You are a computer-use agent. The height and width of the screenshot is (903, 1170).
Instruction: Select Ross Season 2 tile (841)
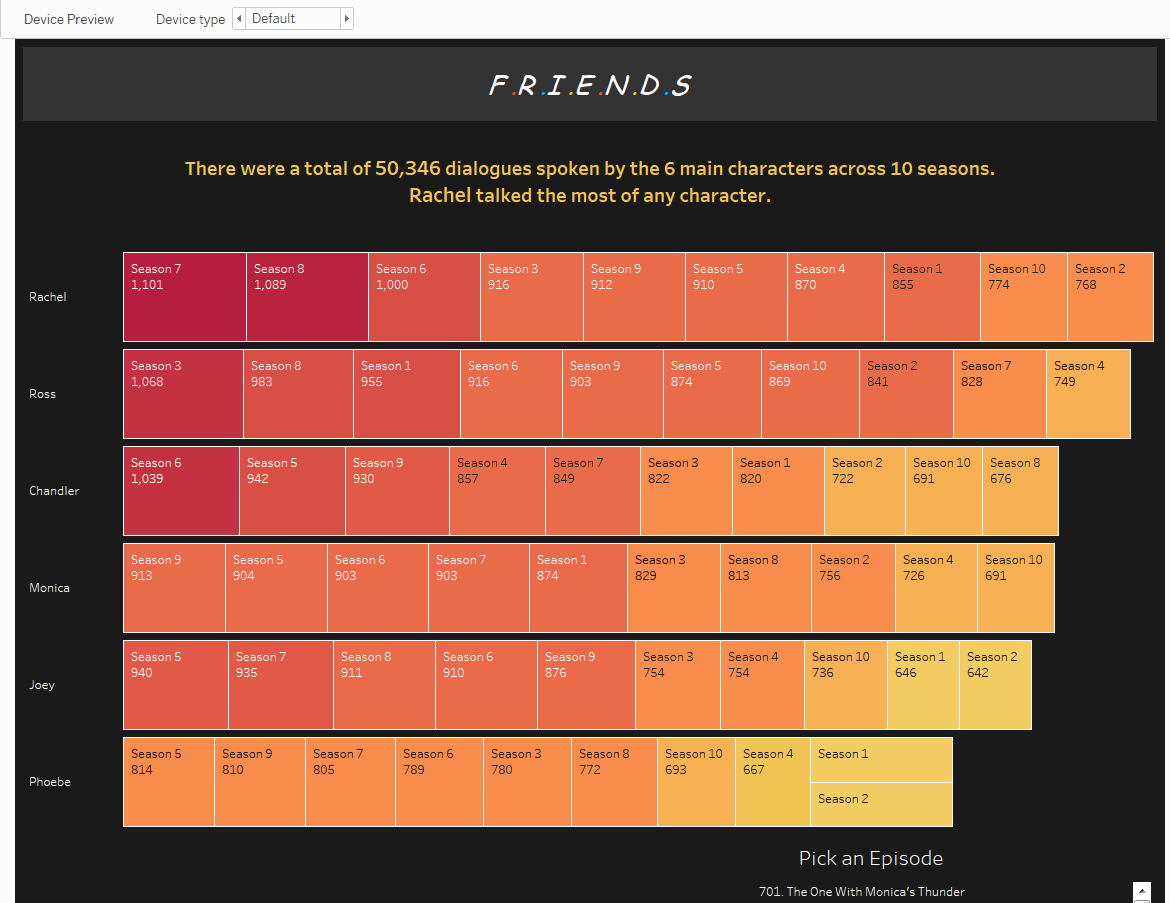(907, 394)
